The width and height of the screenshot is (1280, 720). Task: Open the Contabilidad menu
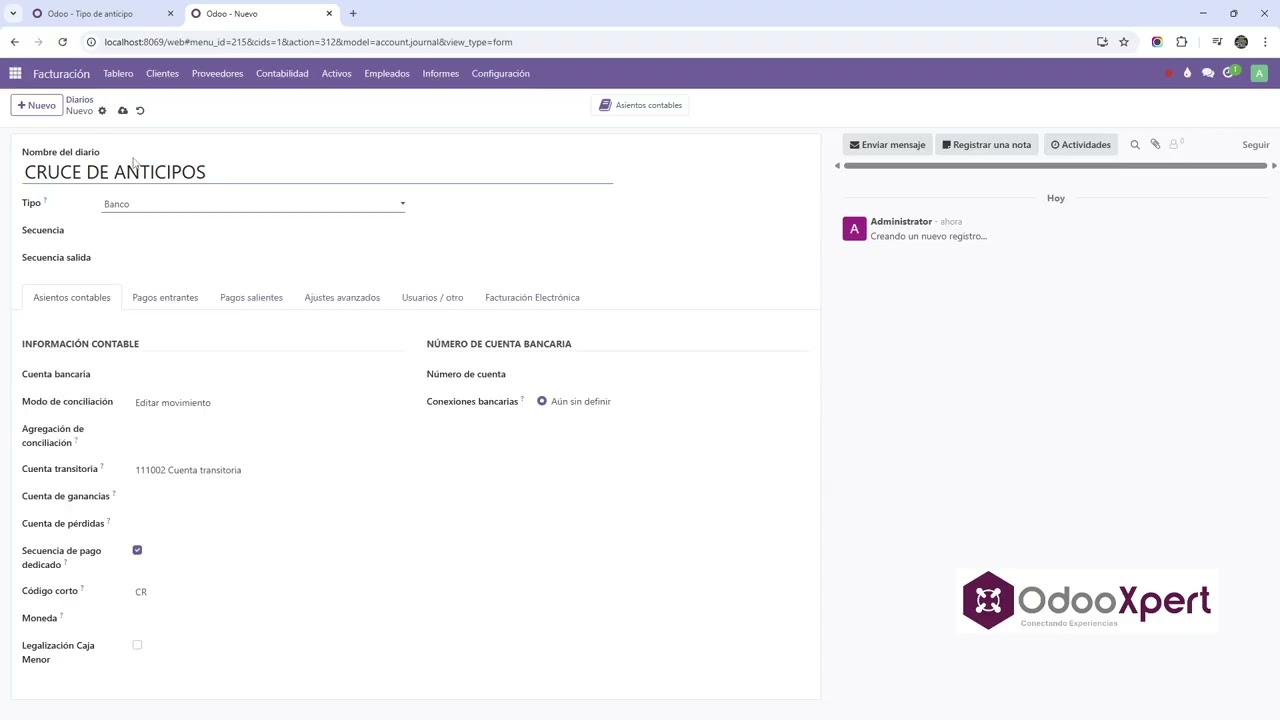click(282, 73)
